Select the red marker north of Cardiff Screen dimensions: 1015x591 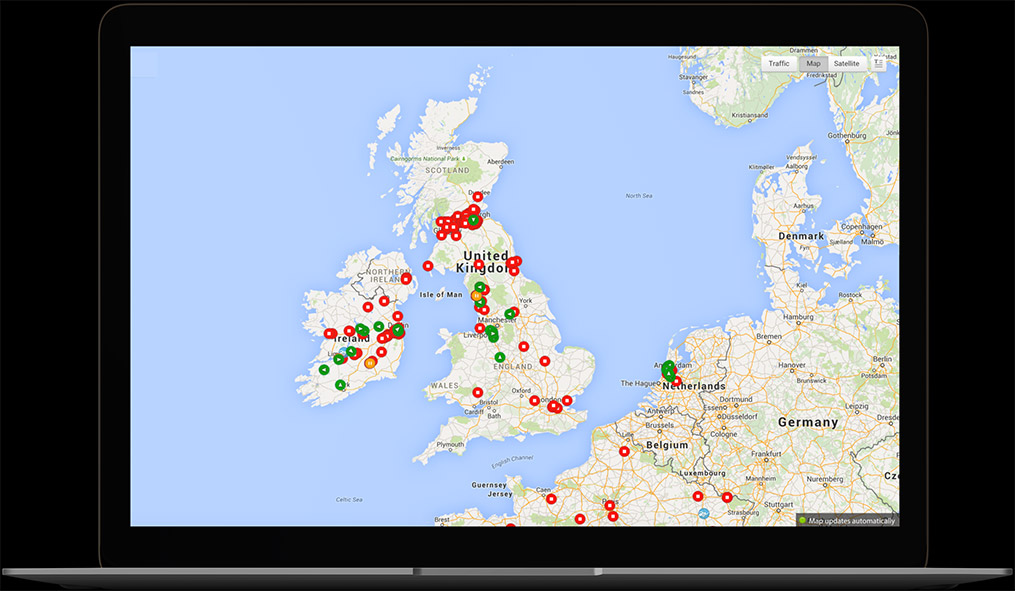point(478,392)
